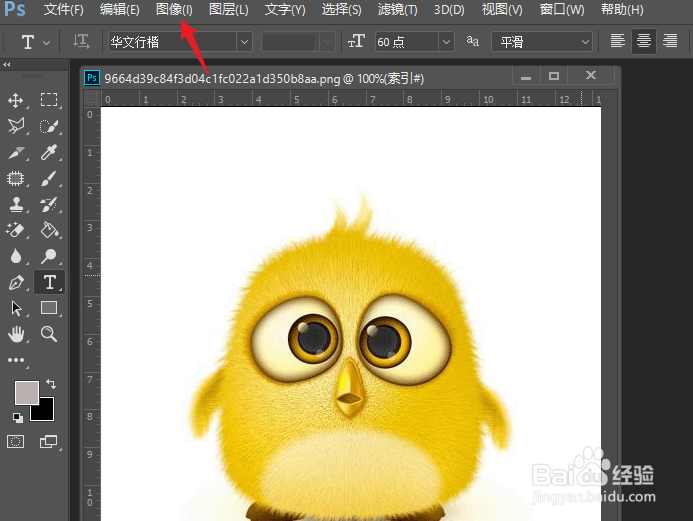Maximize the document window
Image resolution: width=693 pixels, height=521 pixels.
[554, 76]
